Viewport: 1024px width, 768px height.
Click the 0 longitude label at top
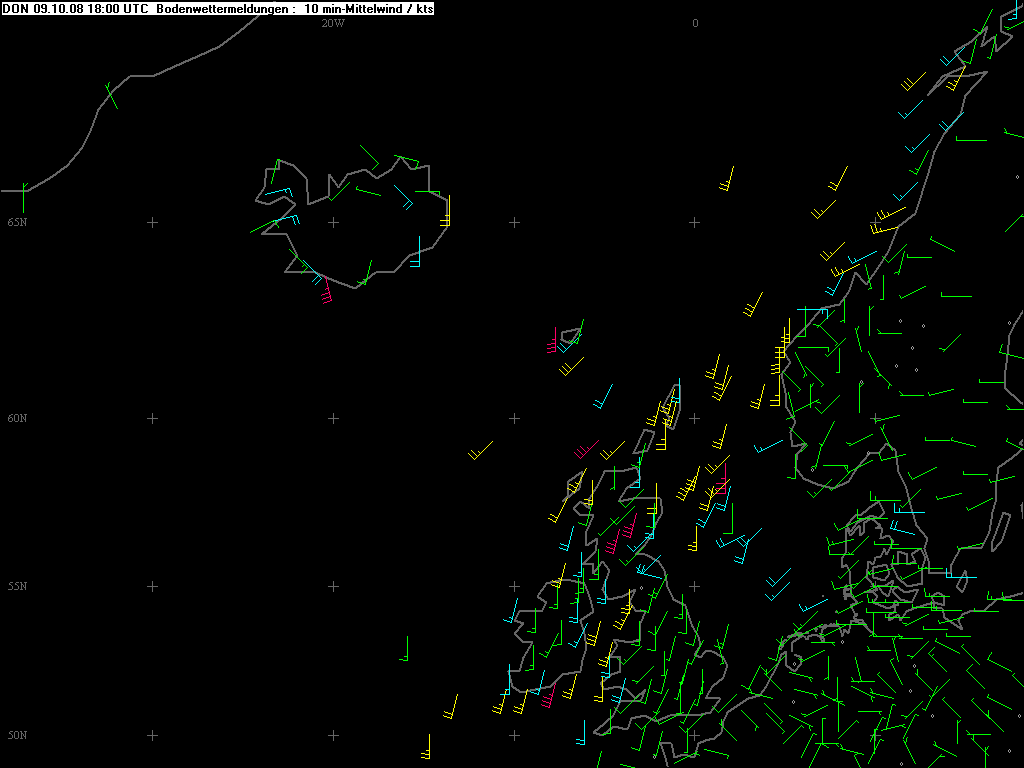[695, 24]
